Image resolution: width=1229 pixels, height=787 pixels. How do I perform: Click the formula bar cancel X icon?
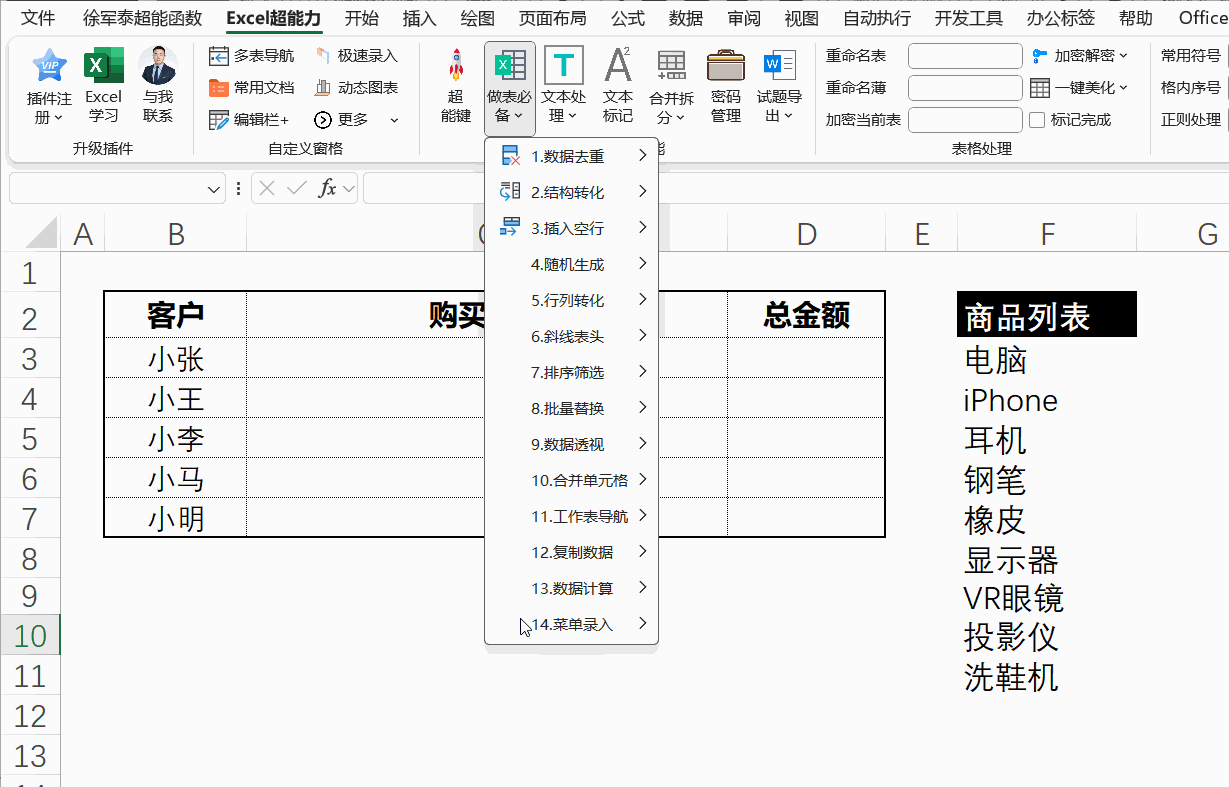(x=267, y=188)
